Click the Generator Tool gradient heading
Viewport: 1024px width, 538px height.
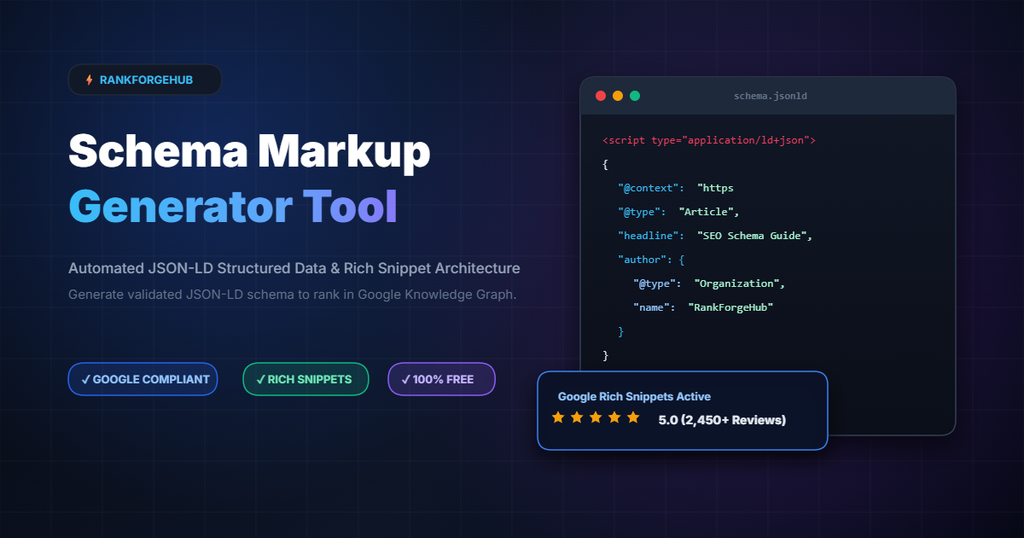[233, 206]
